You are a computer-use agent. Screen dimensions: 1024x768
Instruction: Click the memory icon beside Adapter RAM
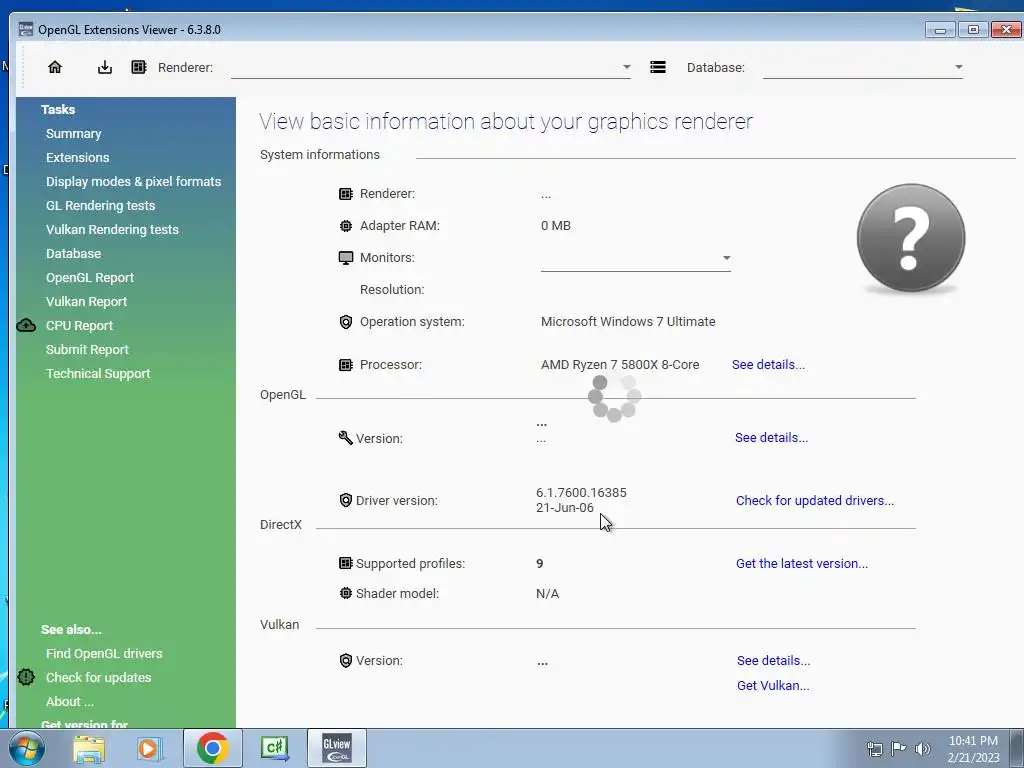(345, 226)
